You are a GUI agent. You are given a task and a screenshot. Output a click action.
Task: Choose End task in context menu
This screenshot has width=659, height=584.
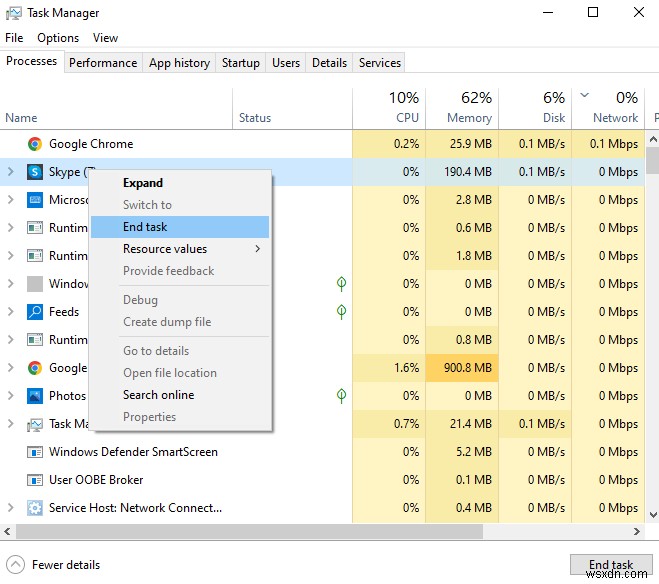145,227
